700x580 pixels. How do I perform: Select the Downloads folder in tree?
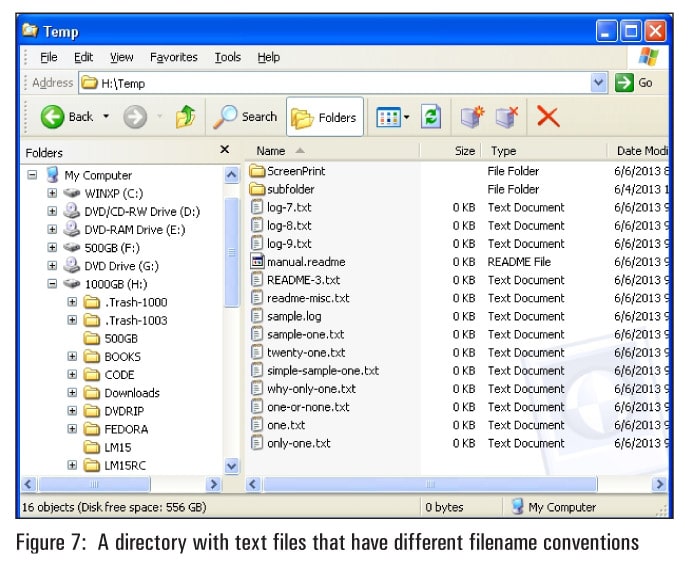(131, 393)
